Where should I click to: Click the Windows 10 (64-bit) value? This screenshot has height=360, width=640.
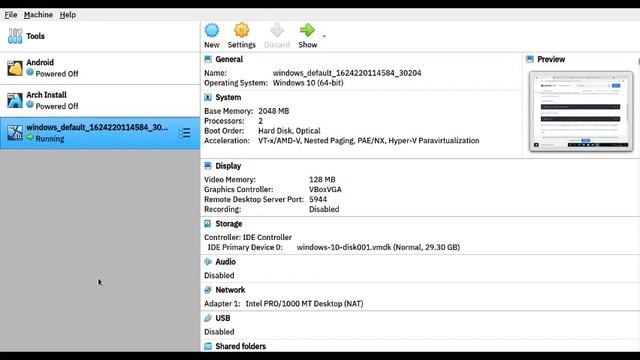coord(308,83)
